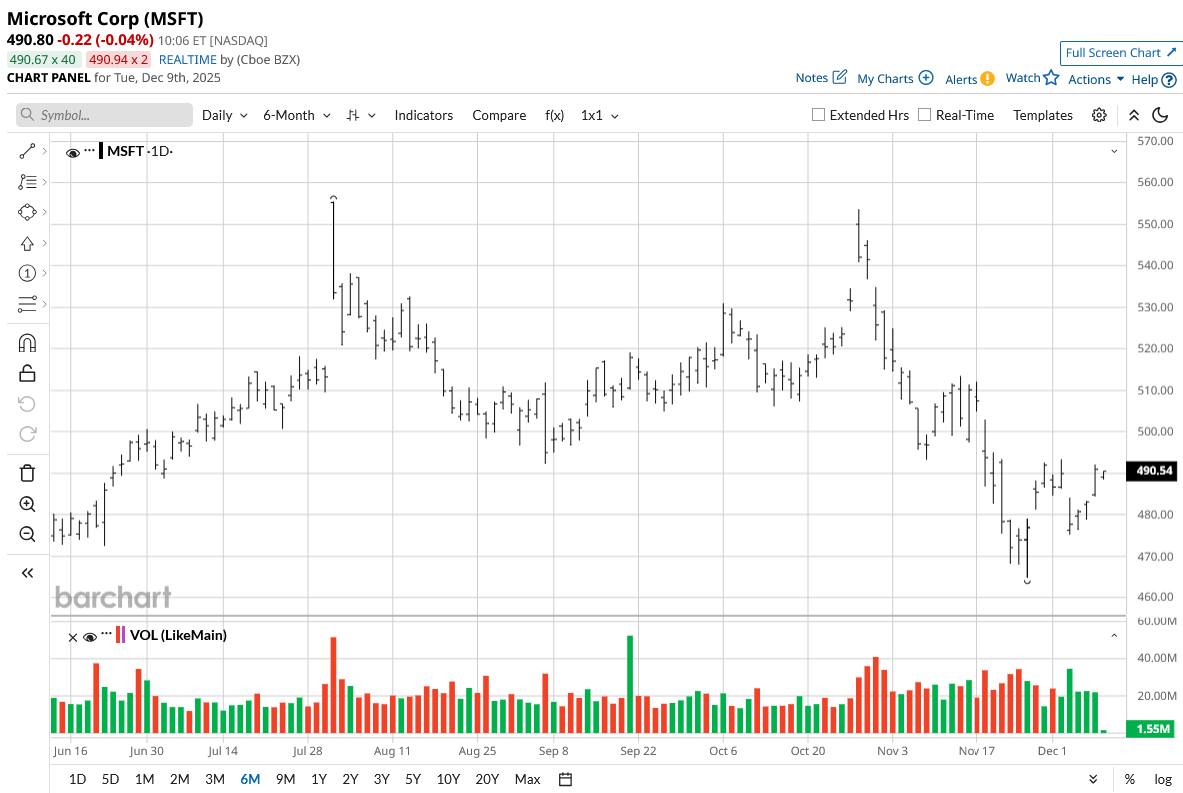Expand bottom bar double-down chevron
1183x793 pixels.
pos(1093,779)
